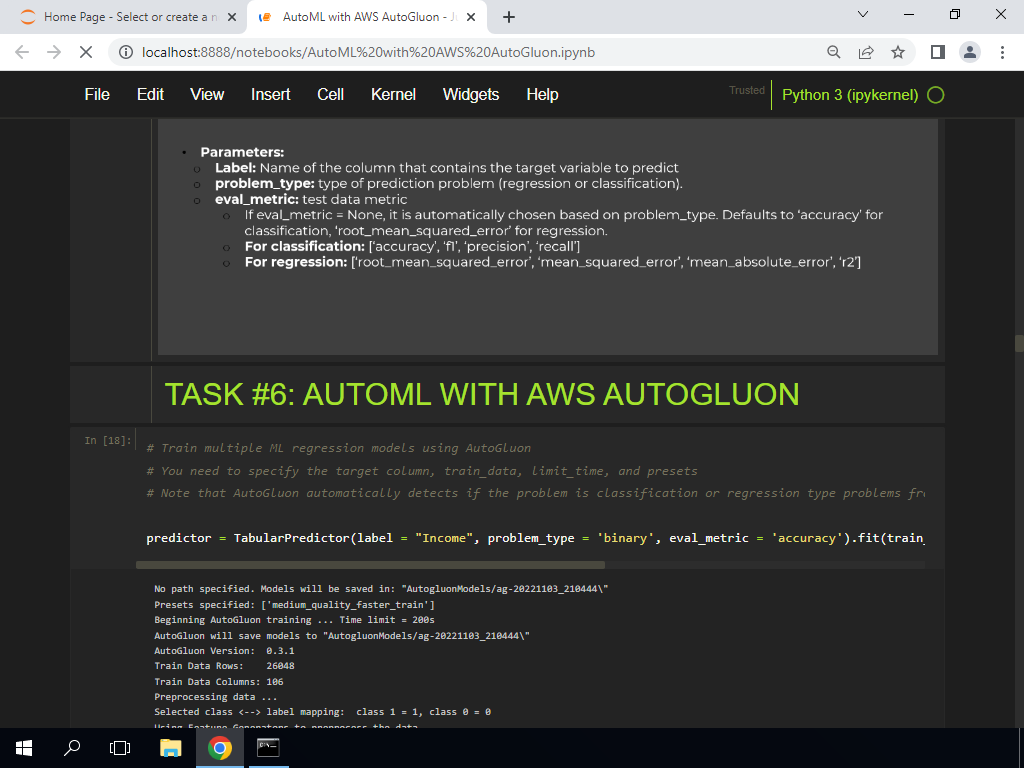Toggle the browser side panel
Image resolution: width=1024 pixels, height=768 pixels.
point(938,52)
